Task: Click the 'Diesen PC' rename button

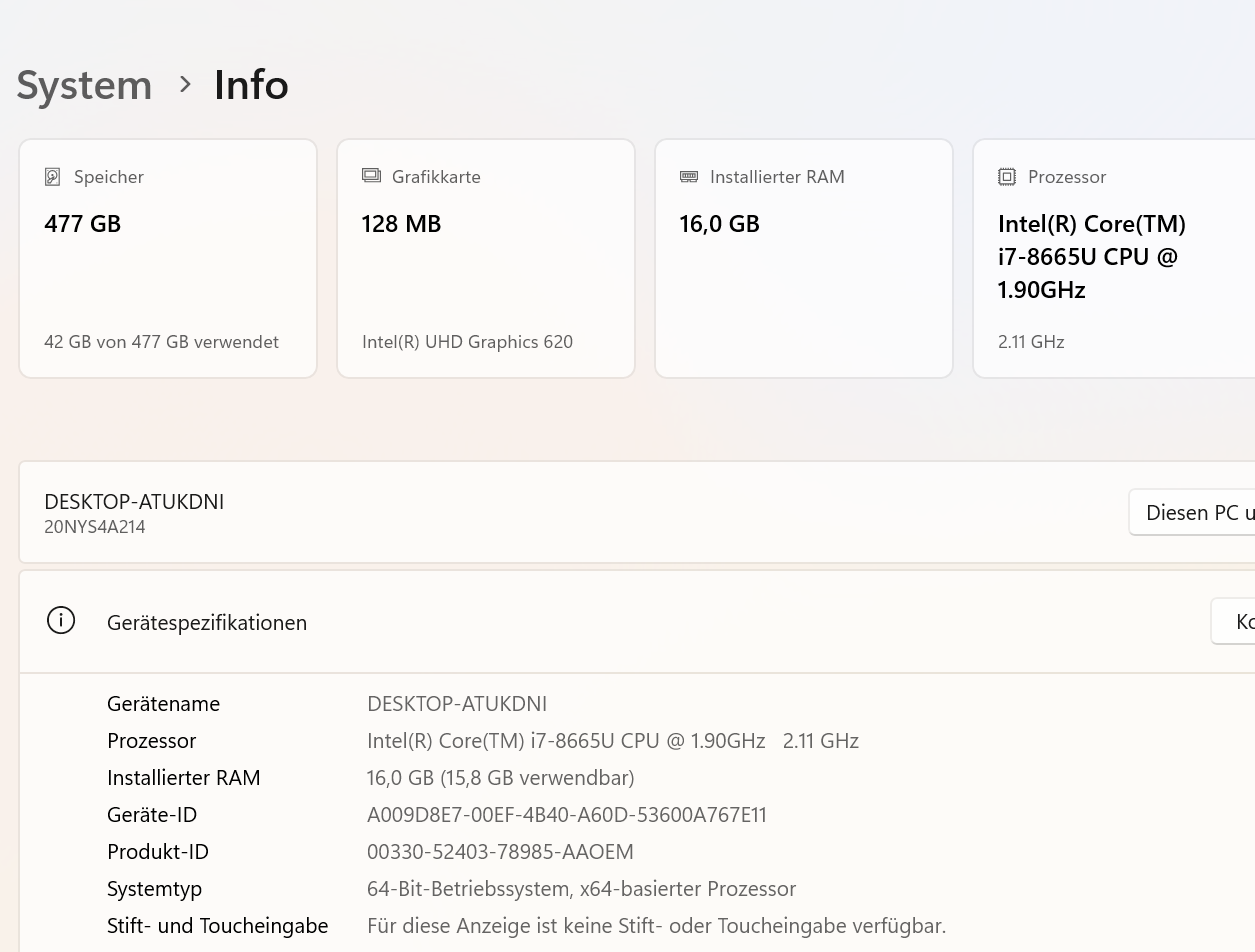Action: (1192, 512)
